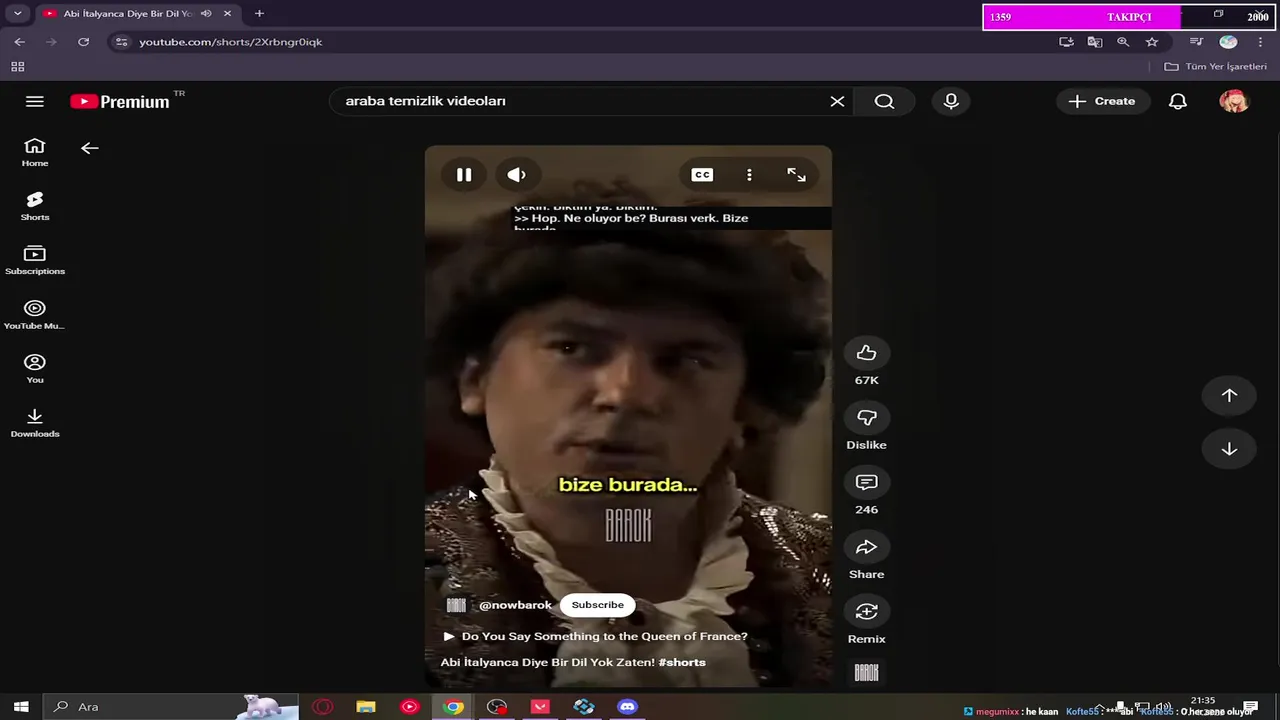
Task: Reload the page in the browser
Action: coord(84,42)
